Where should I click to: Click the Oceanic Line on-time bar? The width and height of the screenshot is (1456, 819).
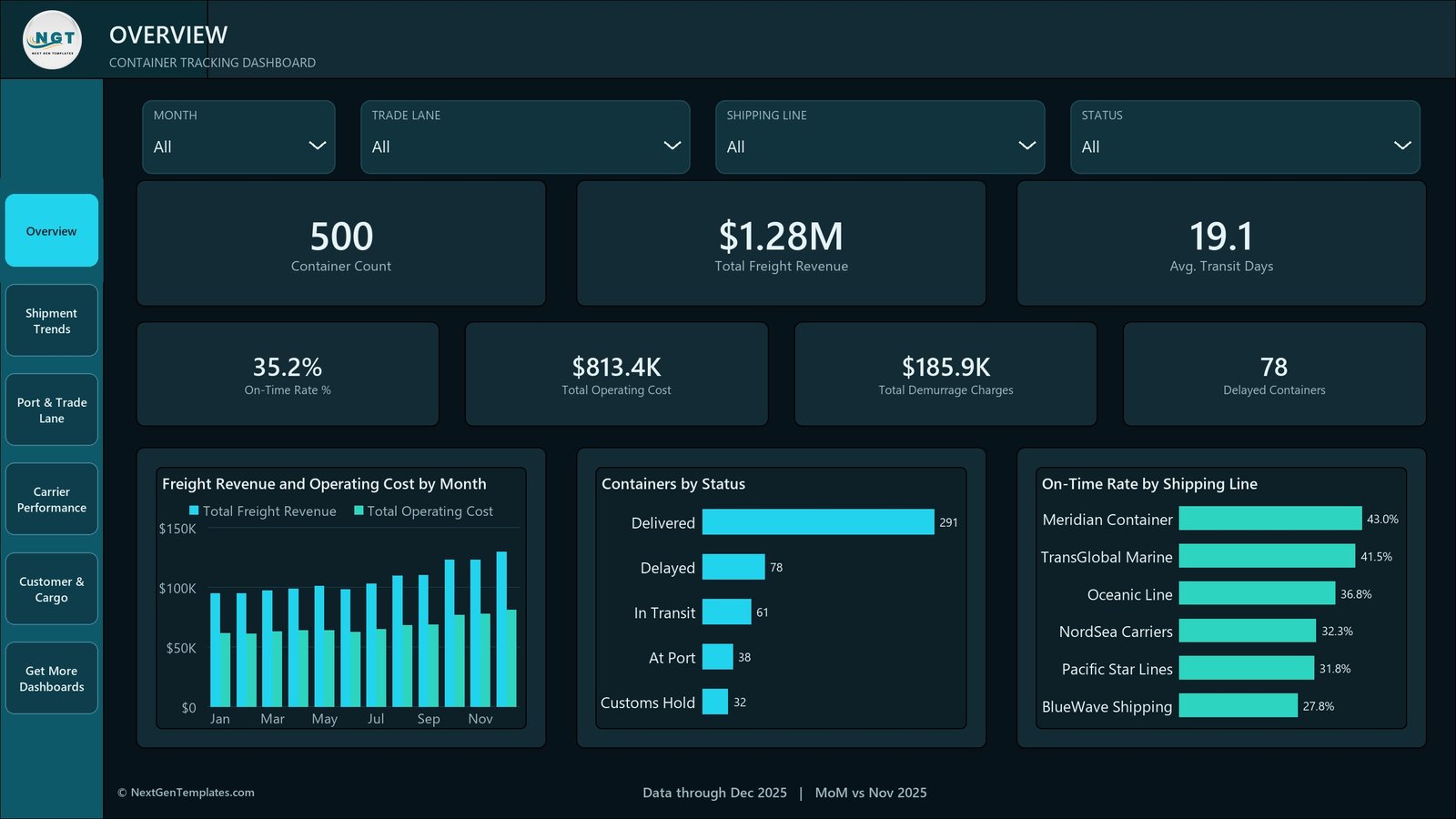click(1257, 593)
